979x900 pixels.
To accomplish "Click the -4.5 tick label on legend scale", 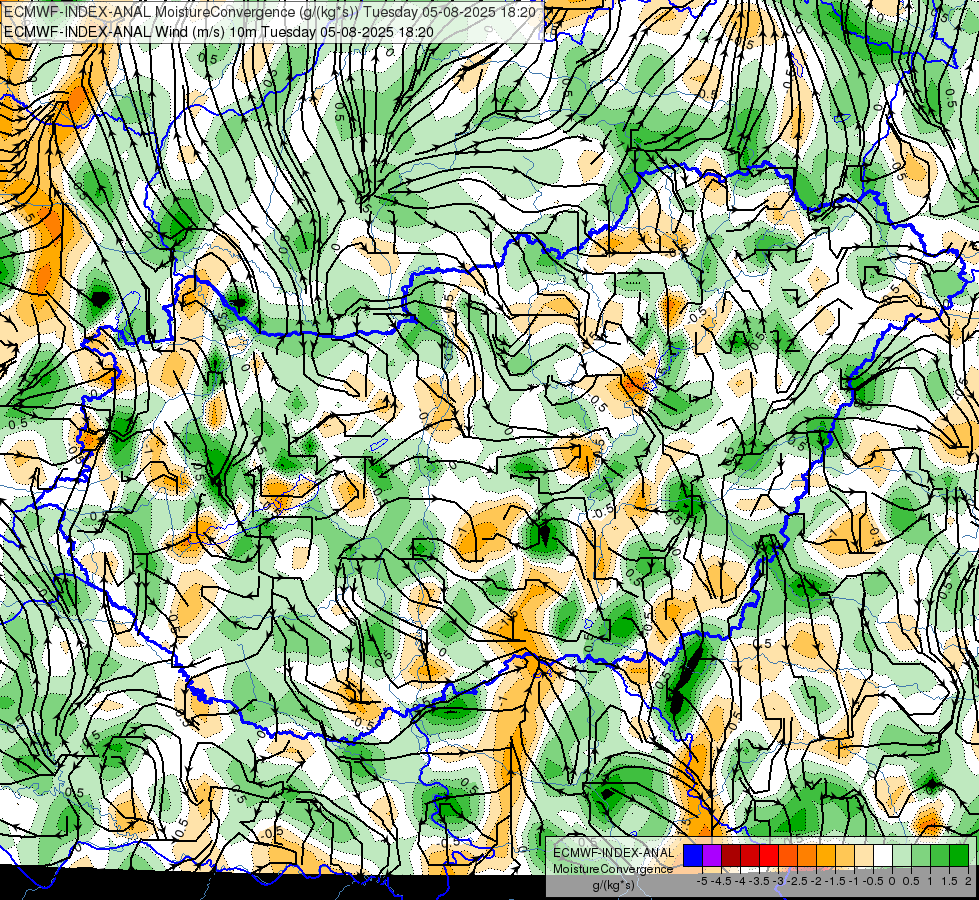I will 721,881.
